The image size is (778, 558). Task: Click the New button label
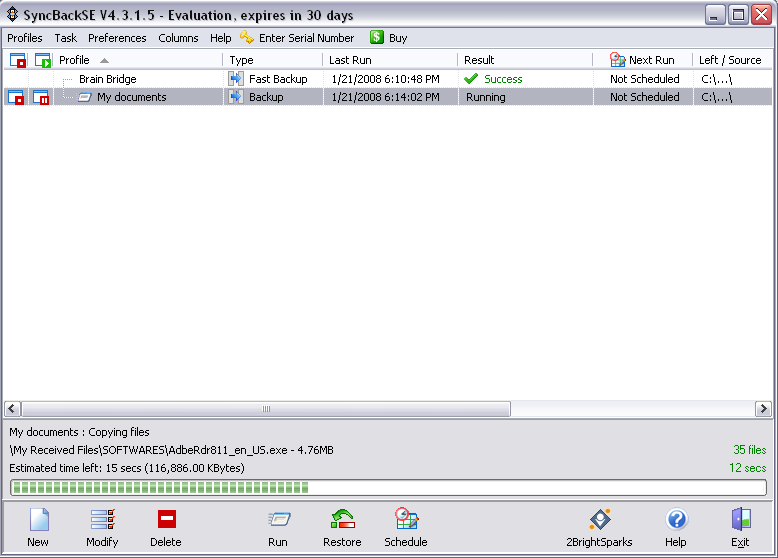38,542
